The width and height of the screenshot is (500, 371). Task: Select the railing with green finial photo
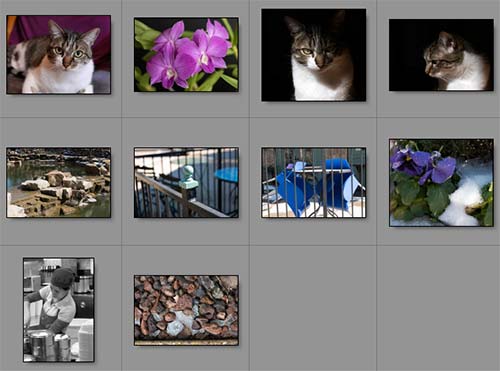(x=186, y=183)
